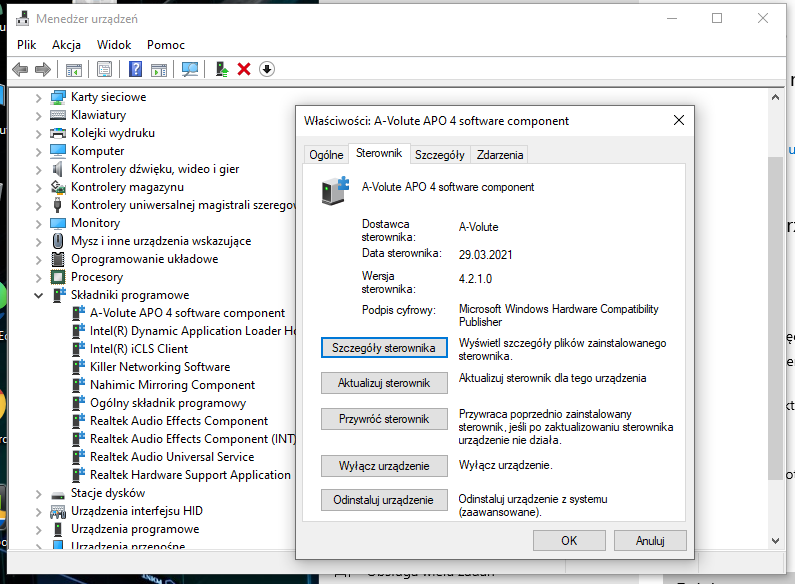Click the Stacje dysków drive icon
Viewport: 795px width, 584px height.
coord(58,494)
